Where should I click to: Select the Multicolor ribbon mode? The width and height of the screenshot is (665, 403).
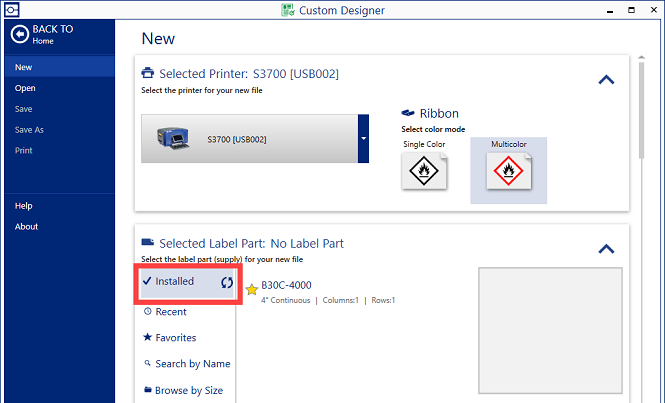(508, 172)
